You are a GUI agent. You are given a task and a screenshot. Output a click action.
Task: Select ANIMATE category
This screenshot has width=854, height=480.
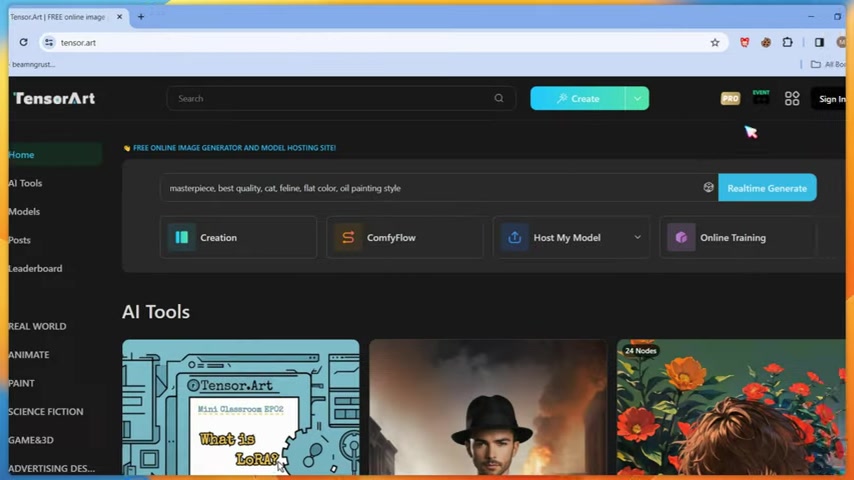tap(29, 355)
